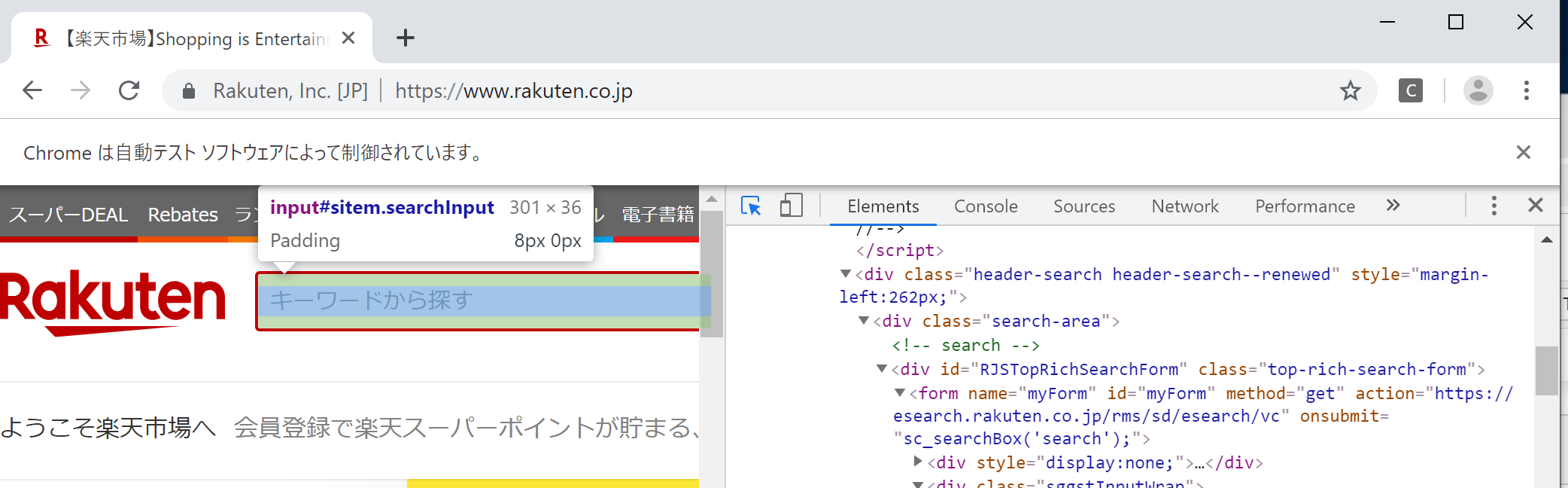Image resolution: width=1568 pixels, height=488 pixels.
Task: Expand the display:none div node
Action: [918, 462]
